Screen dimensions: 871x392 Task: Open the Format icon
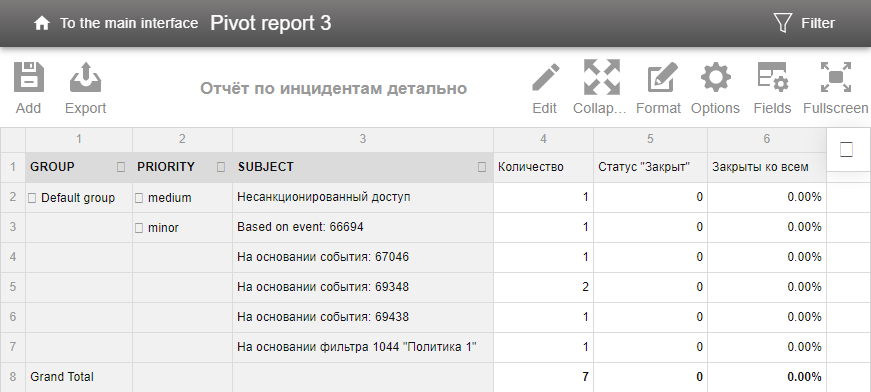coord(663,77)
